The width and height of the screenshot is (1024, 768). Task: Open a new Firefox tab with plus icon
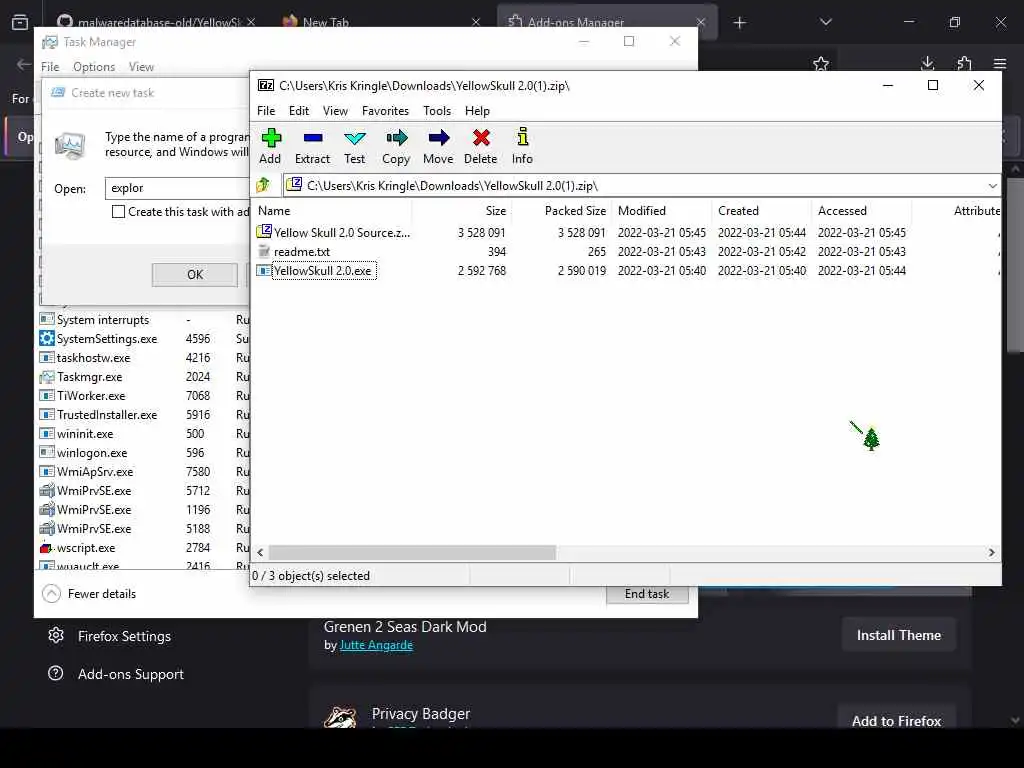[739, 23]
